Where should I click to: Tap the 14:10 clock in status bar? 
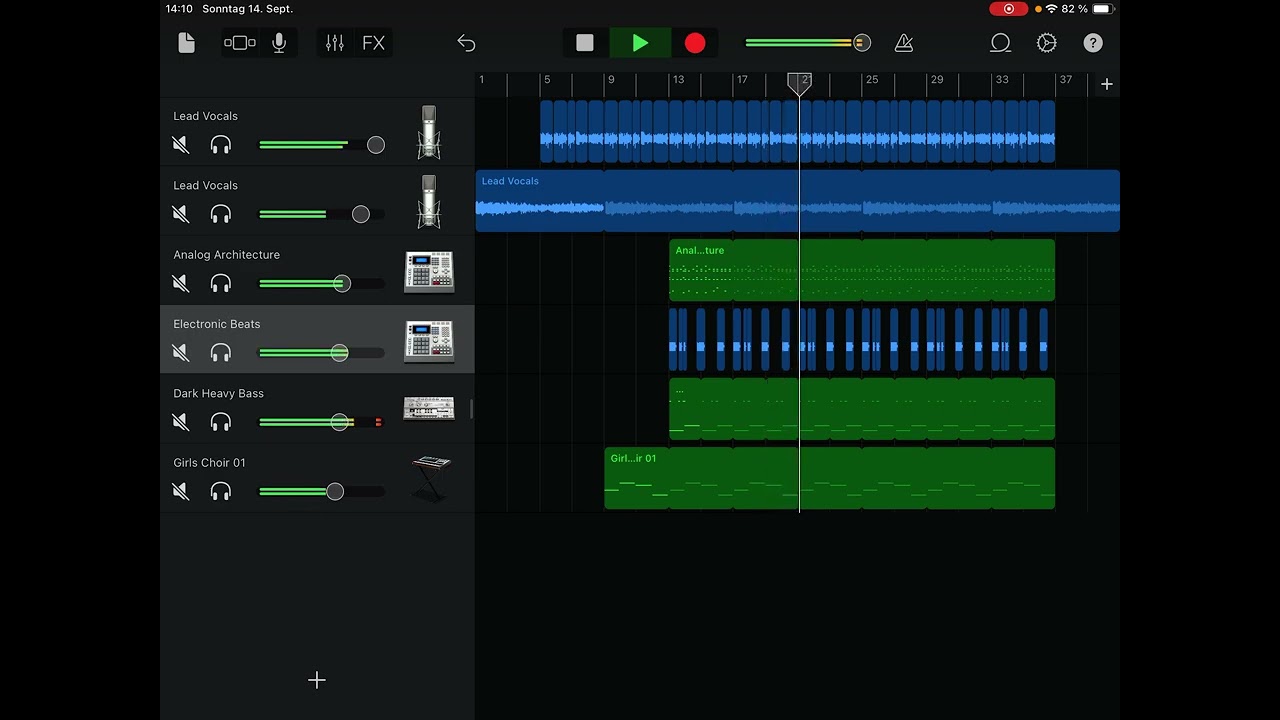[x=179, y=9]
